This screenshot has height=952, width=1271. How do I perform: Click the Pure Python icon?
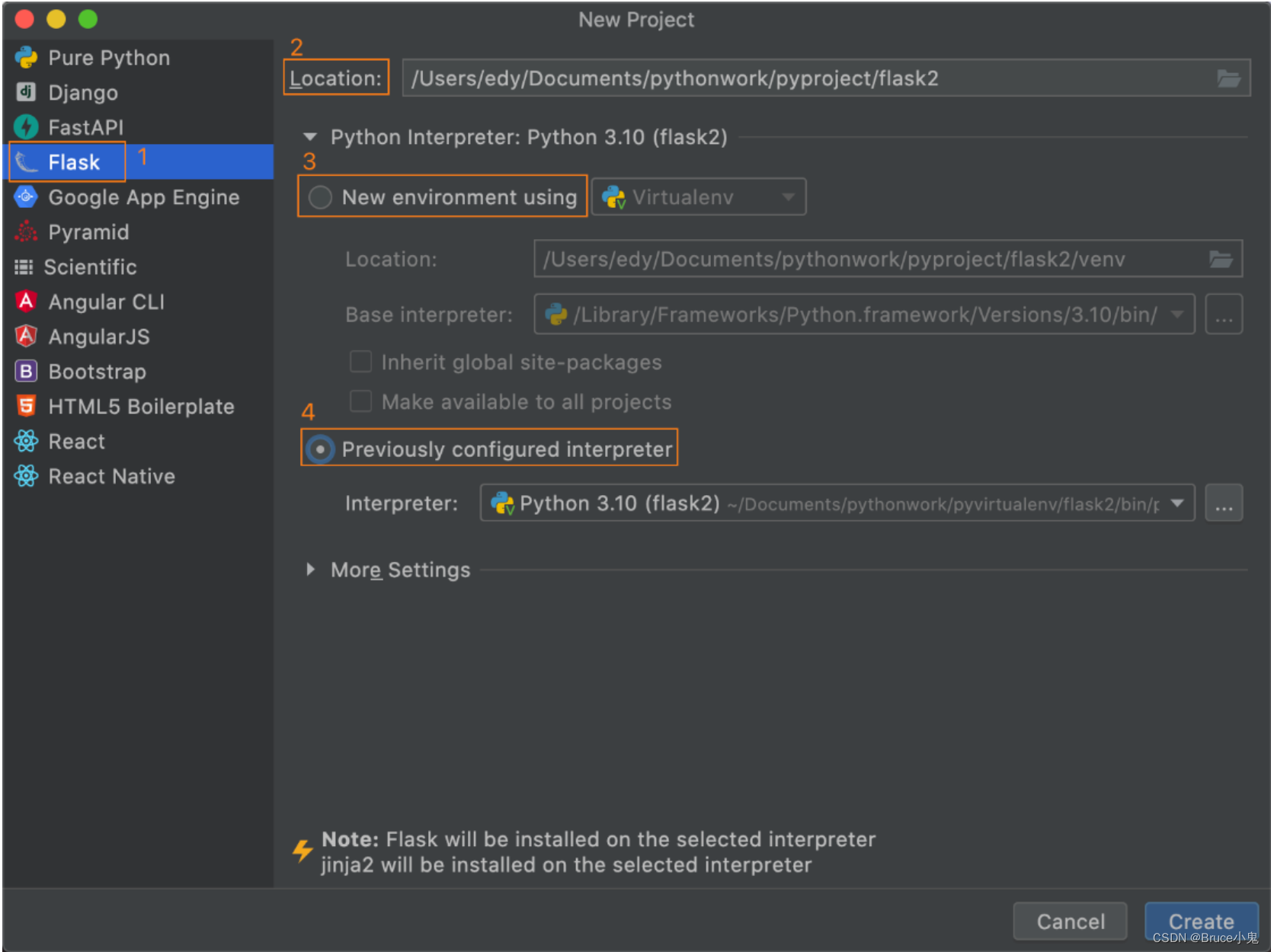tap(26, 58)
